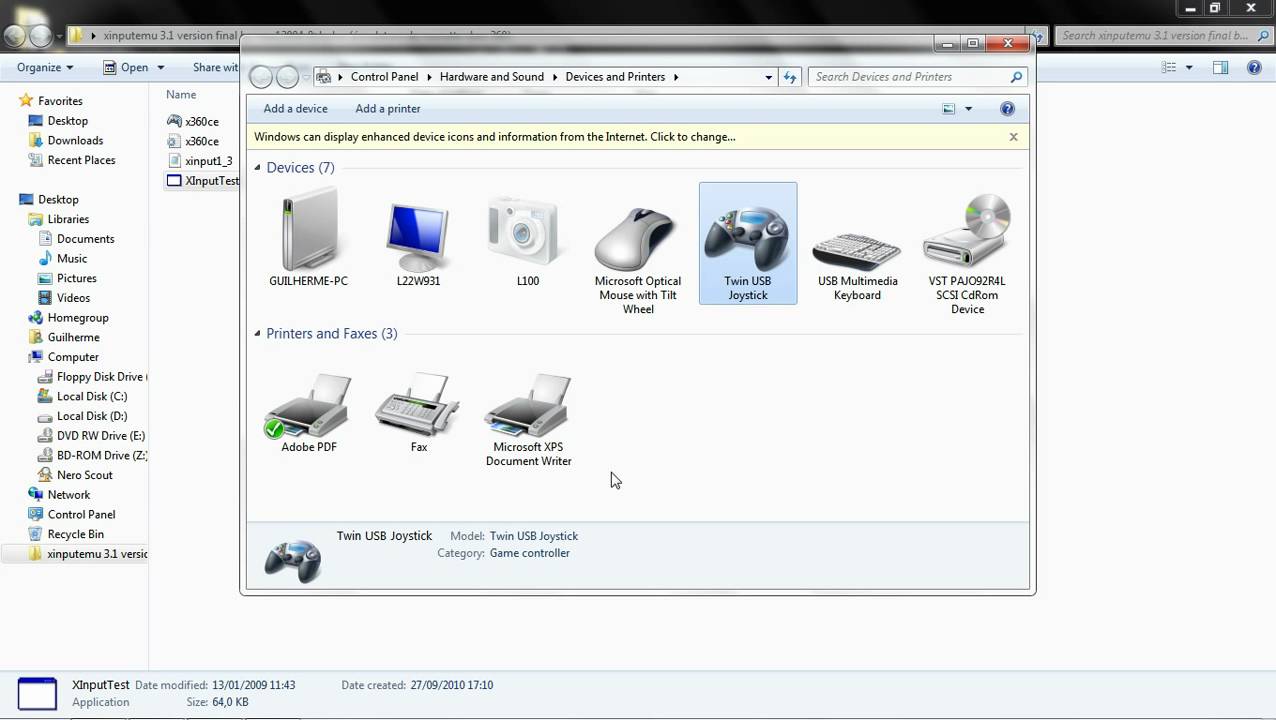Viewport: 1276px width, 720px height.
Task: Click search magnifier in Devices and Printers
Action: pos(1016,77)
